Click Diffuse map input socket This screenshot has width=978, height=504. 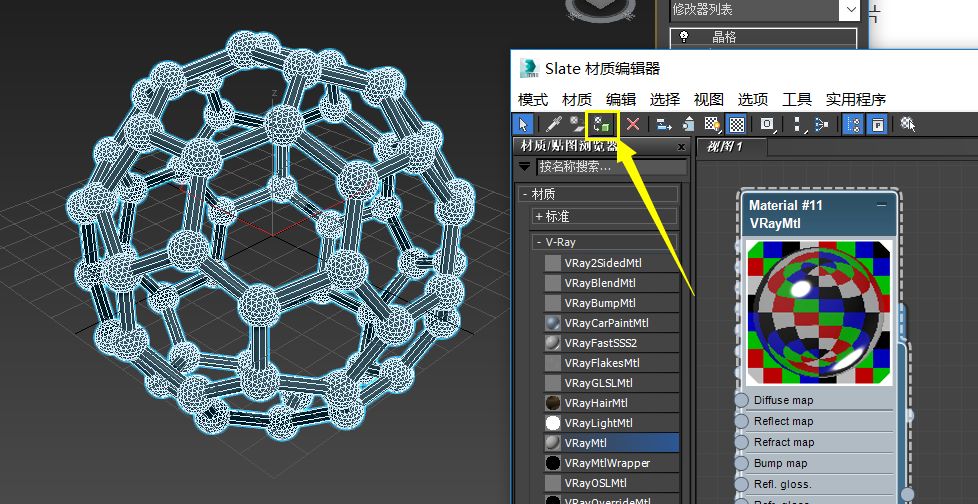(741, 400)
